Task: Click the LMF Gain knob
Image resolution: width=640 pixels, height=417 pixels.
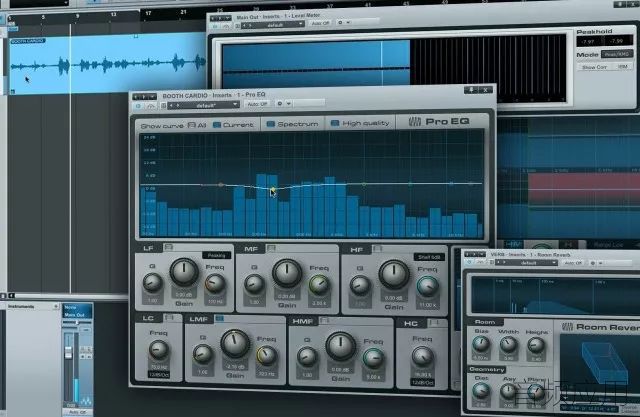Action: (x=235, y=344)
